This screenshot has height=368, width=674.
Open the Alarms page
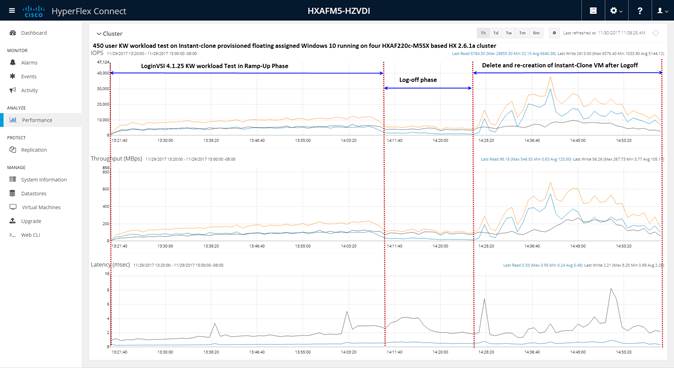tap(29, 63)
